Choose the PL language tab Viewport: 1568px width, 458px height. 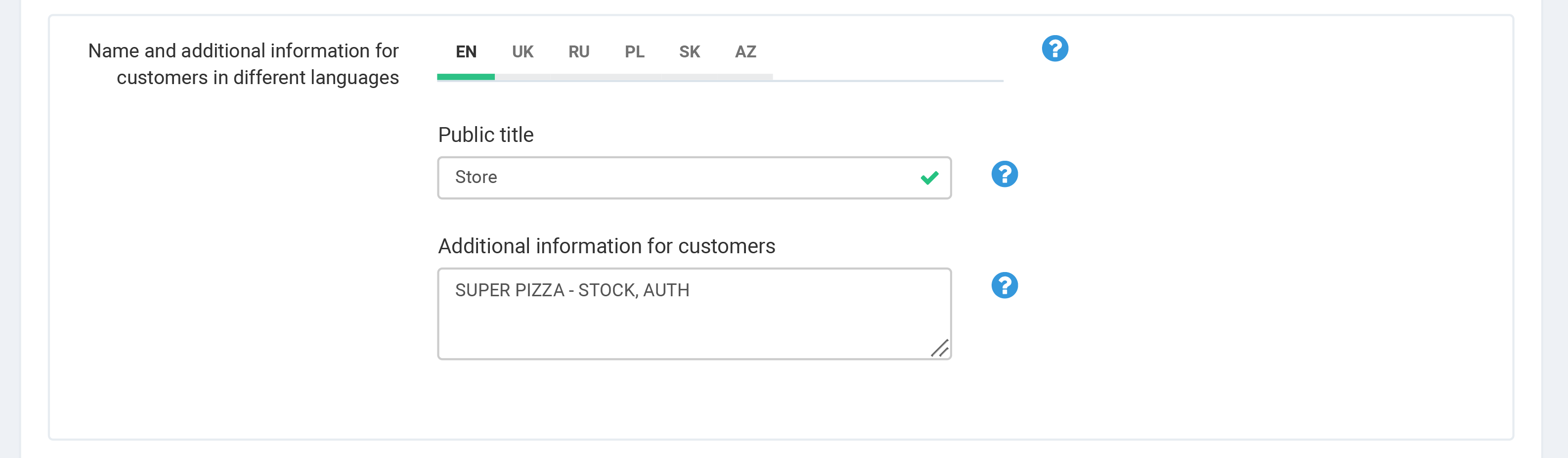pyautogui.click(x=634, y=52)
